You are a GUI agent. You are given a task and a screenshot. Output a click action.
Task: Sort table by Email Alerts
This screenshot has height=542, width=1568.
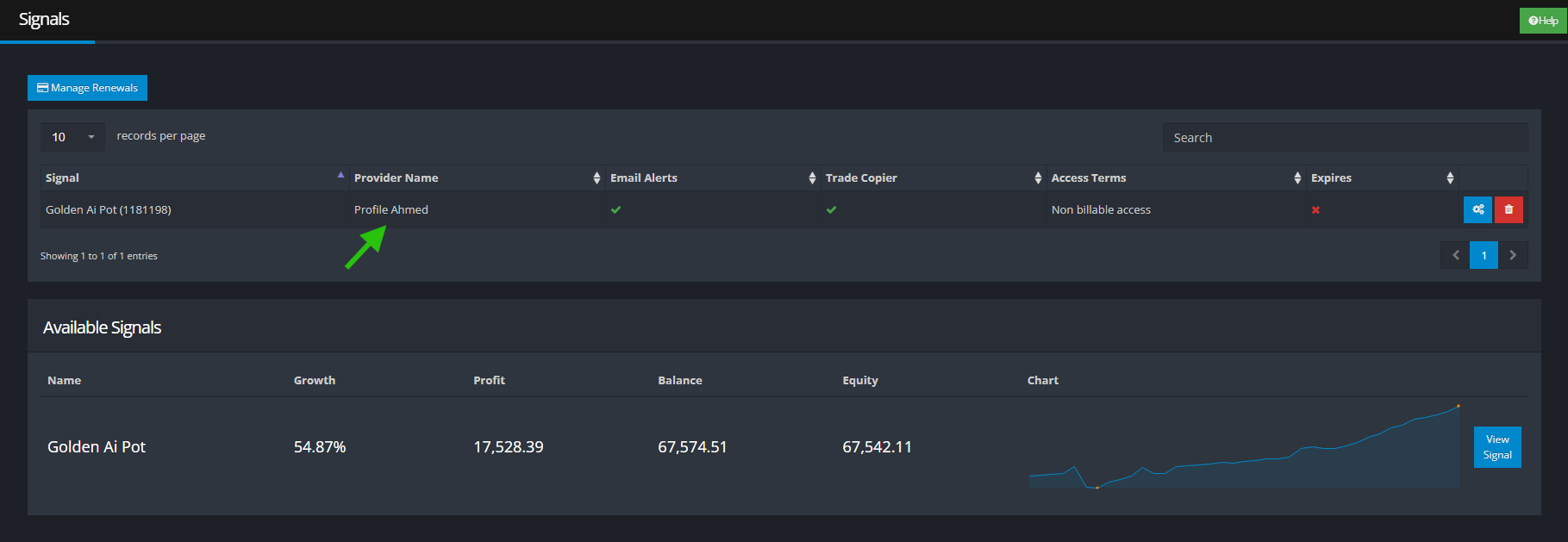712,178
